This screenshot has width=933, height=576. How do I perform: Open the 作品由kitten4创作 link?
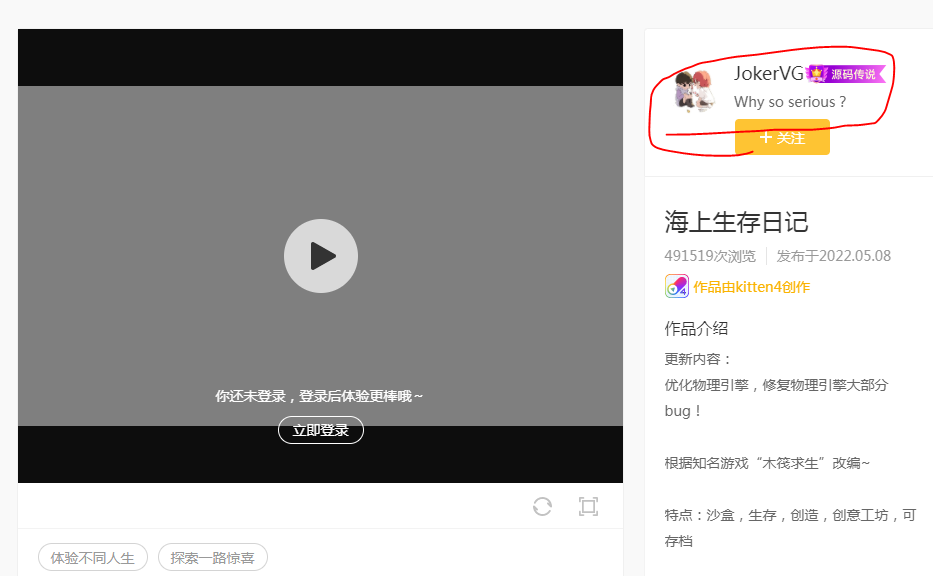[x=752, y=287]
